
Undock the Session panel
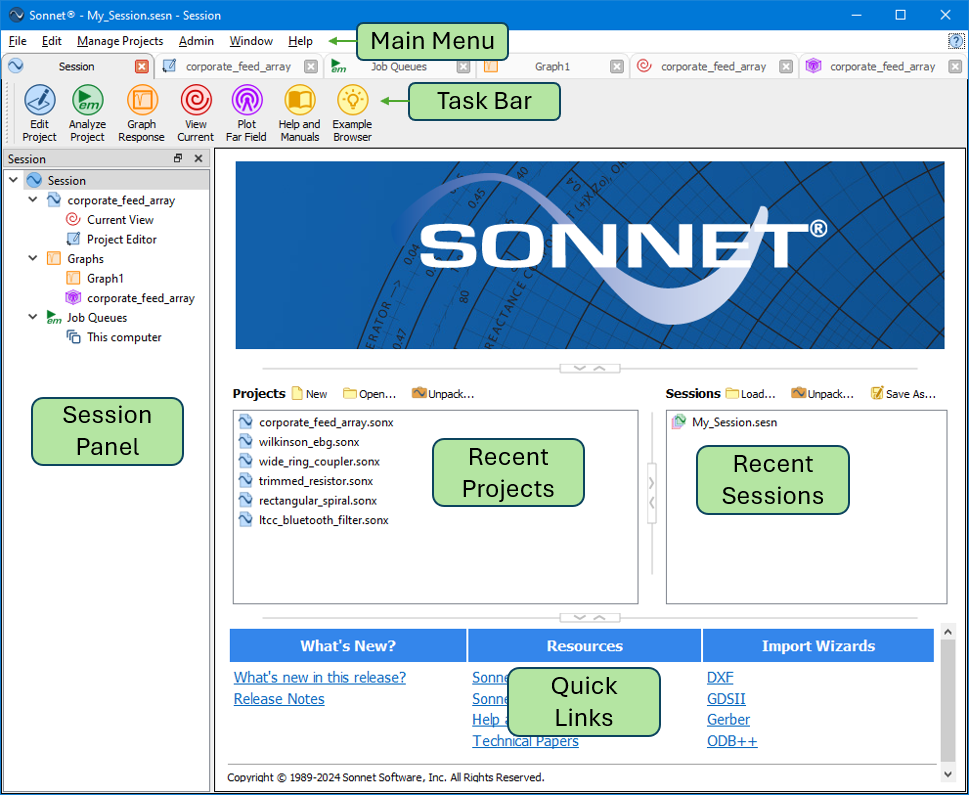[x=178, y=158]
